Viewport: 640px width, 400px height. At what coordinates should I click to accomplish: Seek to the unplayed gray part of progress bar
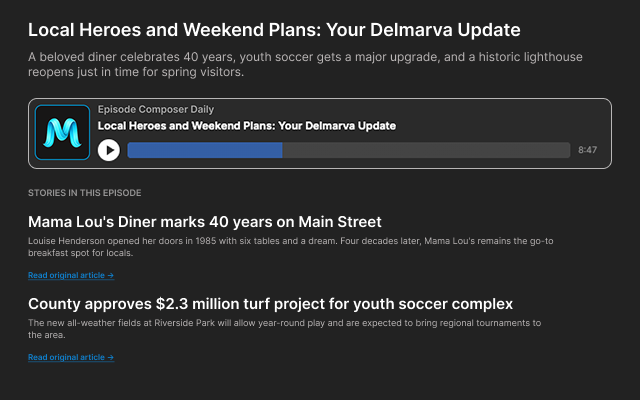[426, 150]
